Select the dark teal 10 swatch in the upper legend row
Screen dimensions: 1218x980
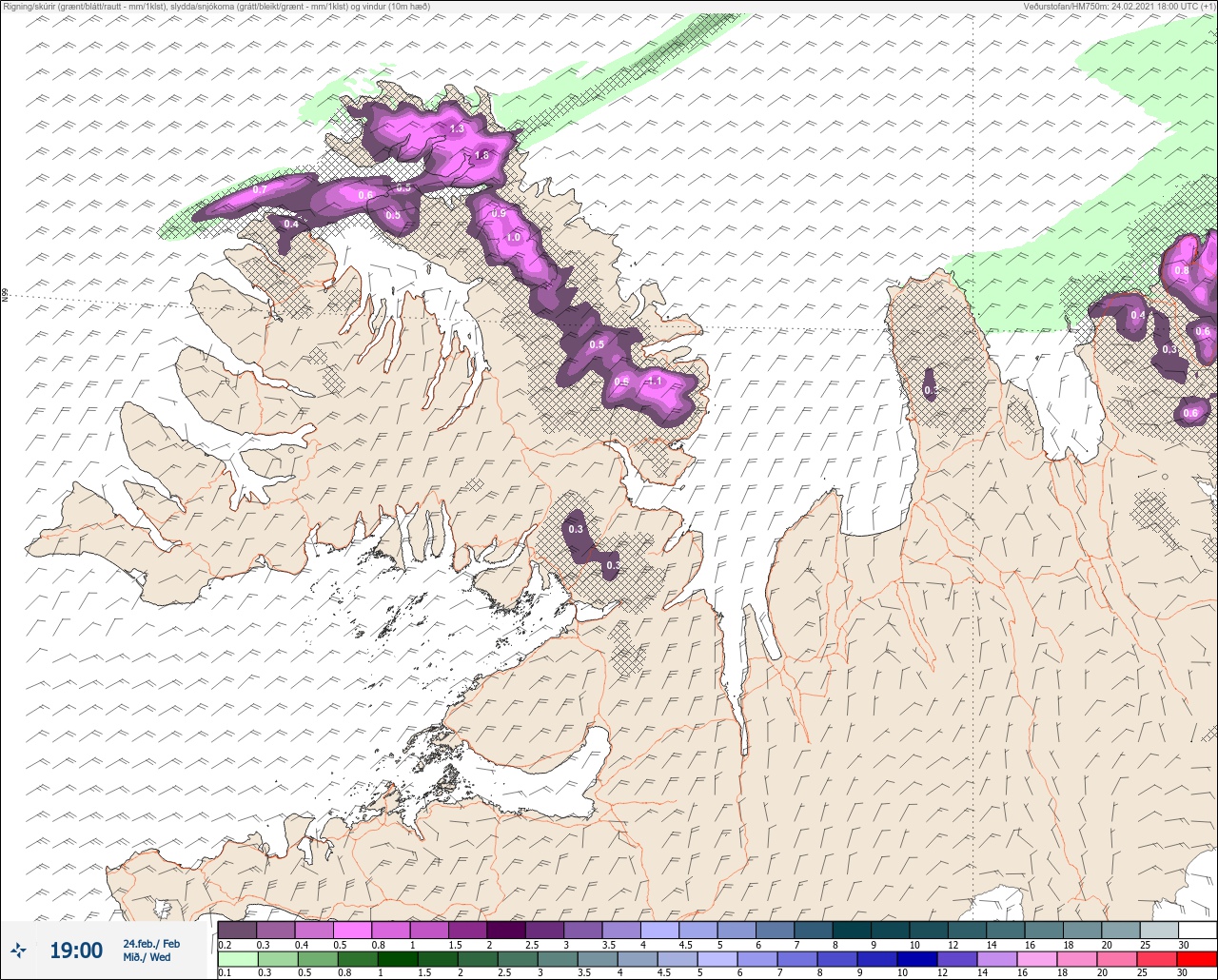[x=929, y=930]
